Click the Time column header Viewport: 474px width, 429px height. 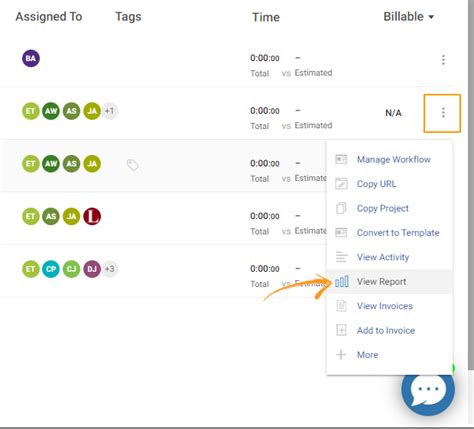pos(266,17)
